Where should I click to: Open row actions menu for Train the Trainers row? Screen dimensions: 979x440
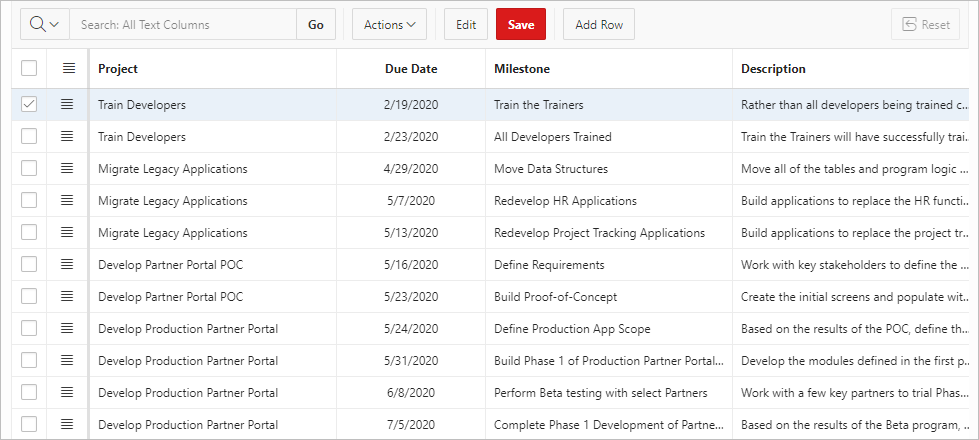click(67, 104)
